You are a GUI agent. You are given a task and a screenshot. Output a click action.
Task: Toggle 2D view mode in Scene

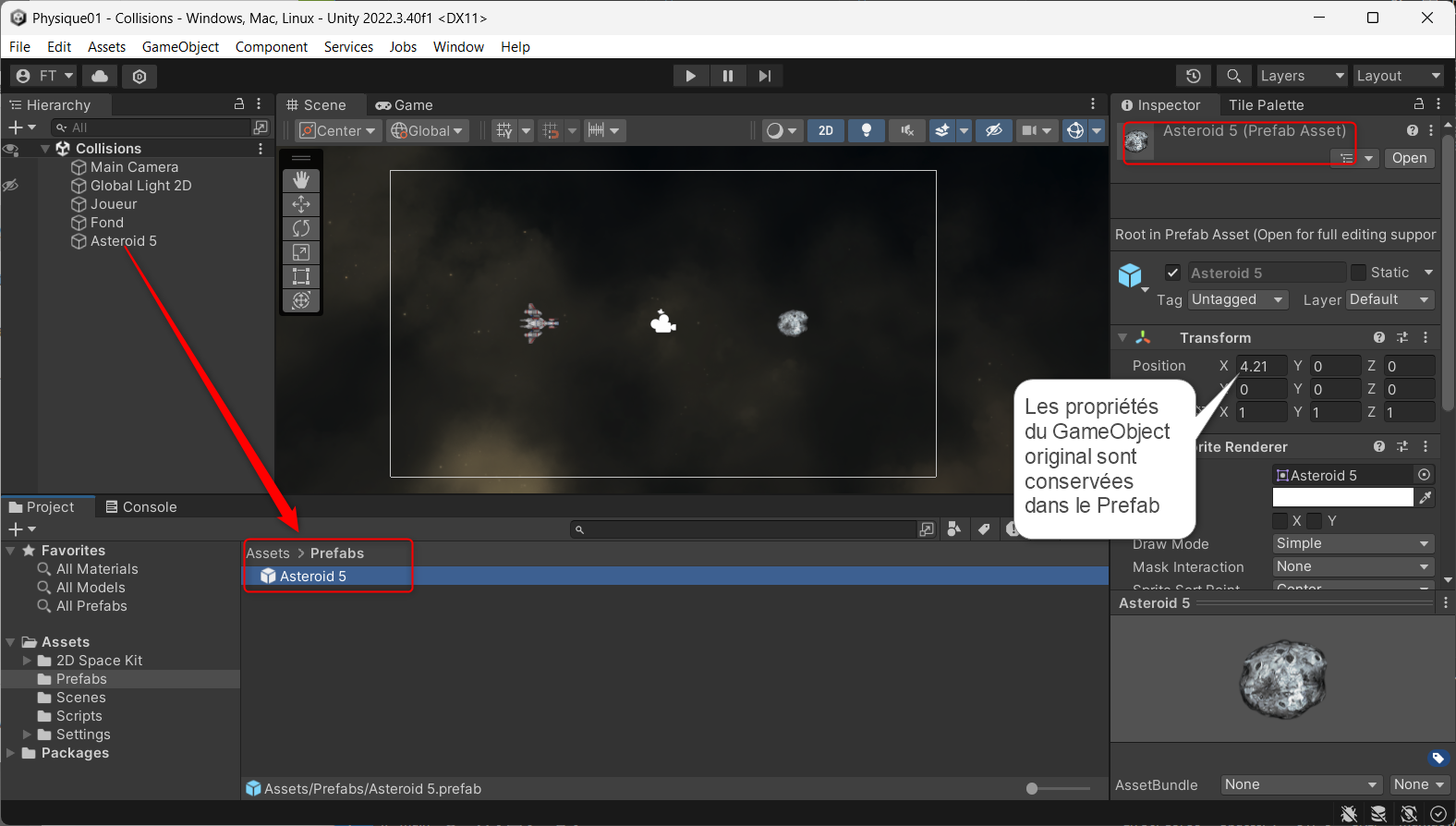click(826, 130)
